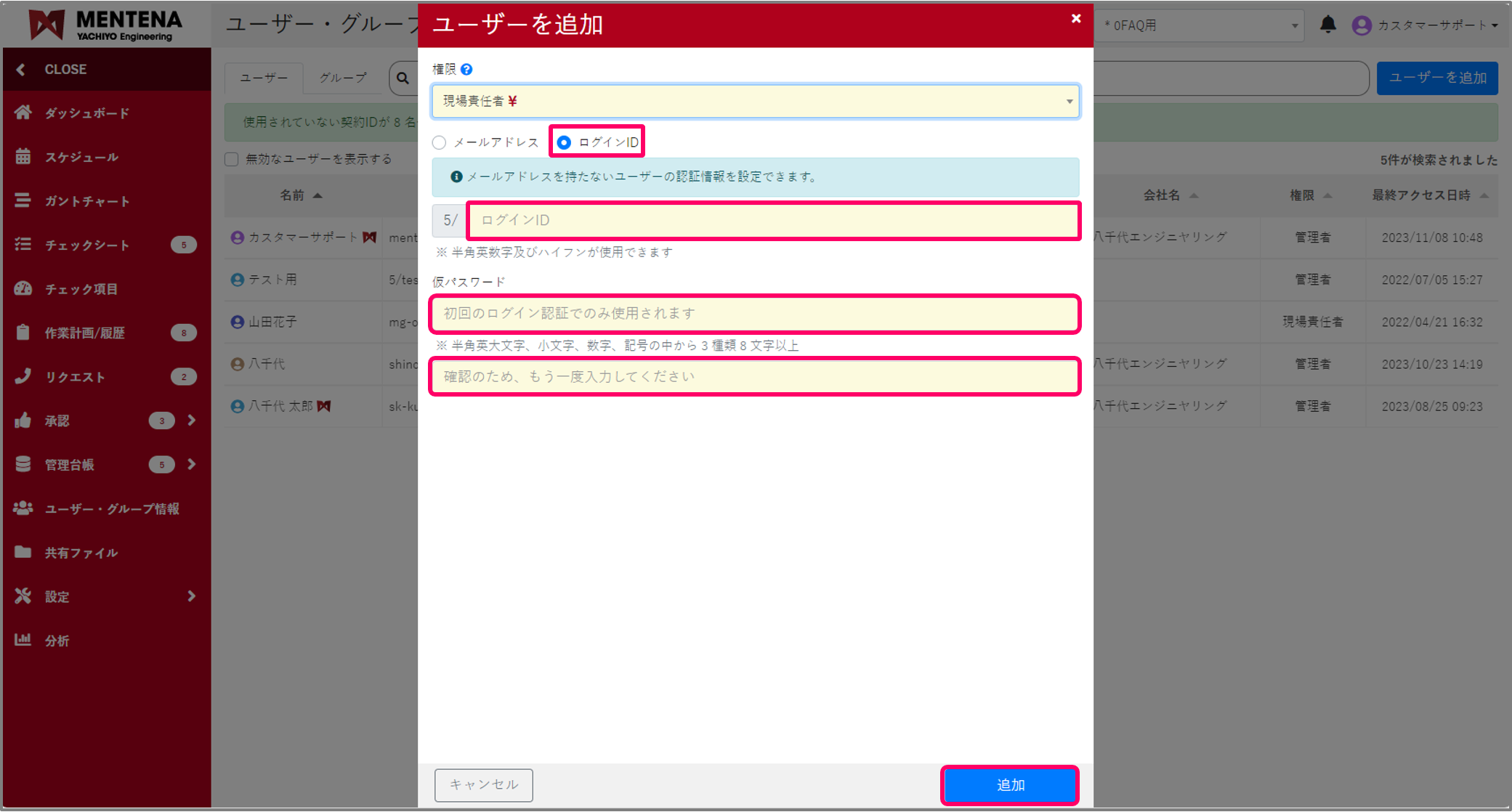Open 作業計画/履歴 in the sidebar
Screen dimensions: 1512x812
tap(87, 333)
